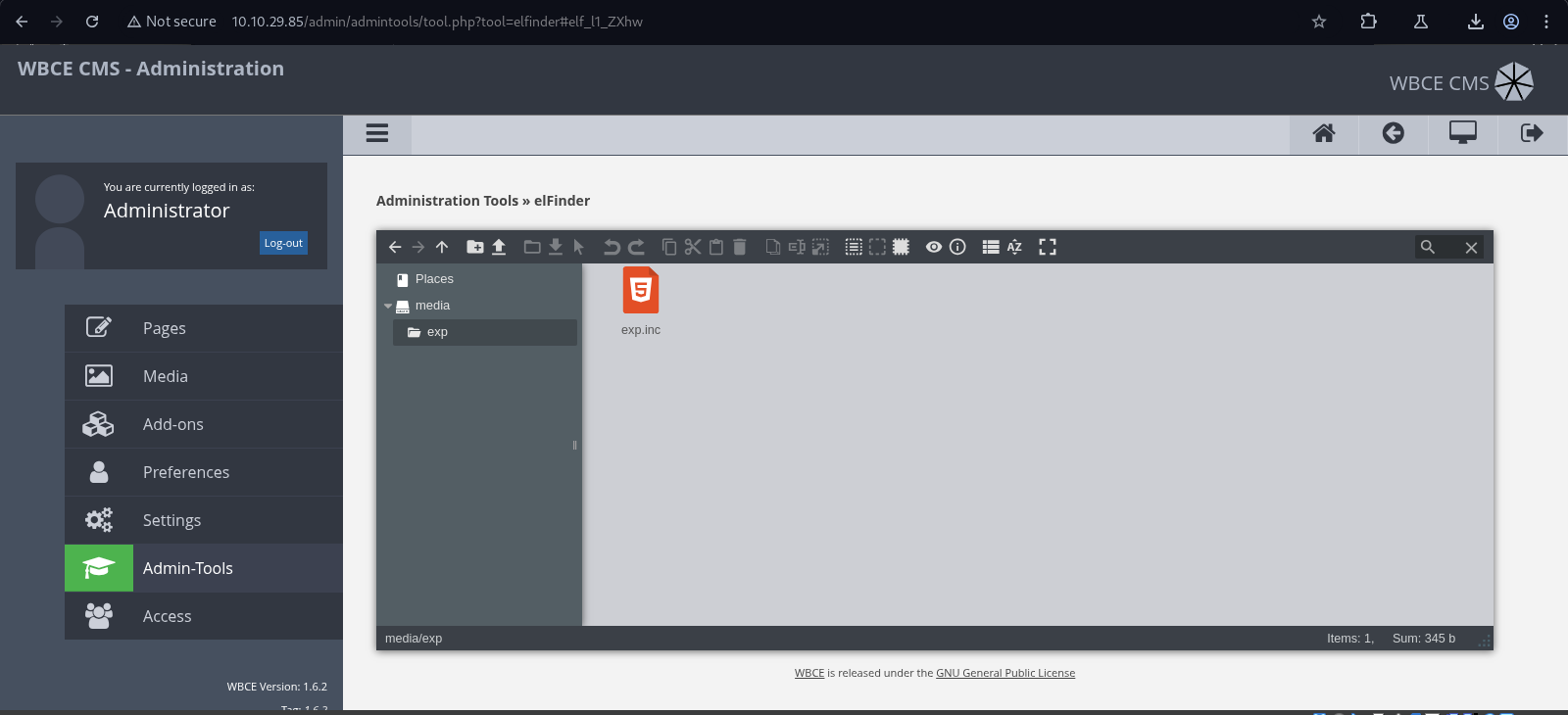Open the Sort options AZ icon

coord(1014,247)
